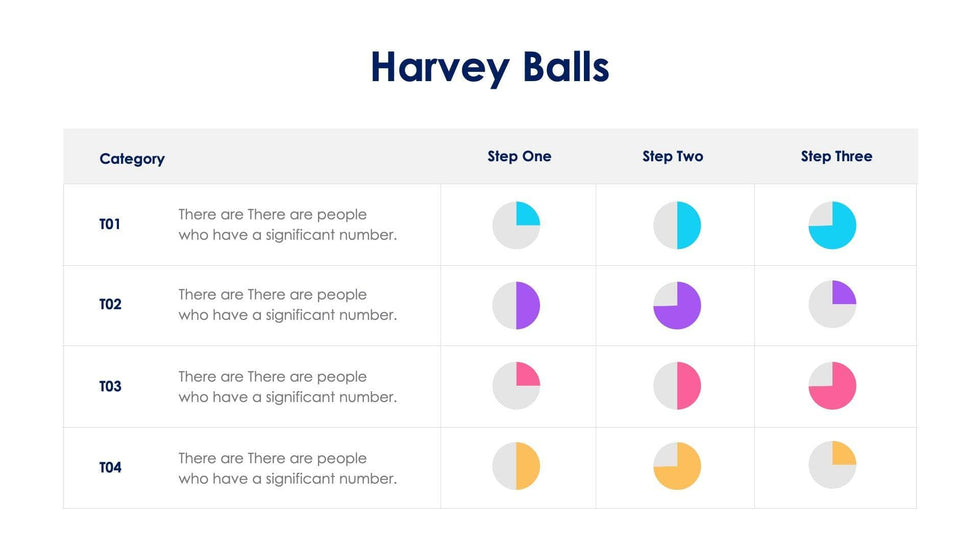Click the Step One column header

[519, 157]
